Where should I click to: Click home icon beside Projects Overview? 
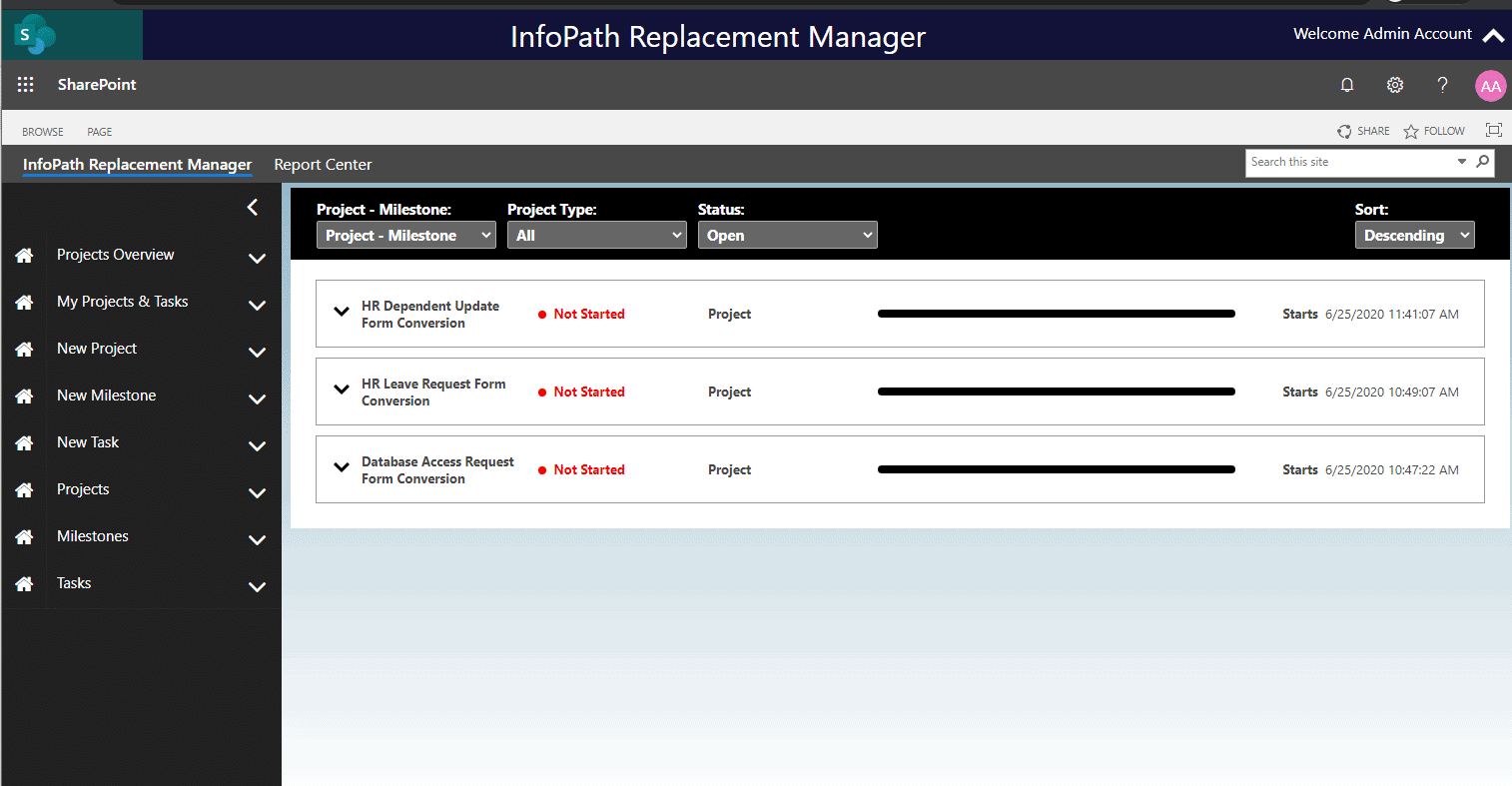point(24,256)
